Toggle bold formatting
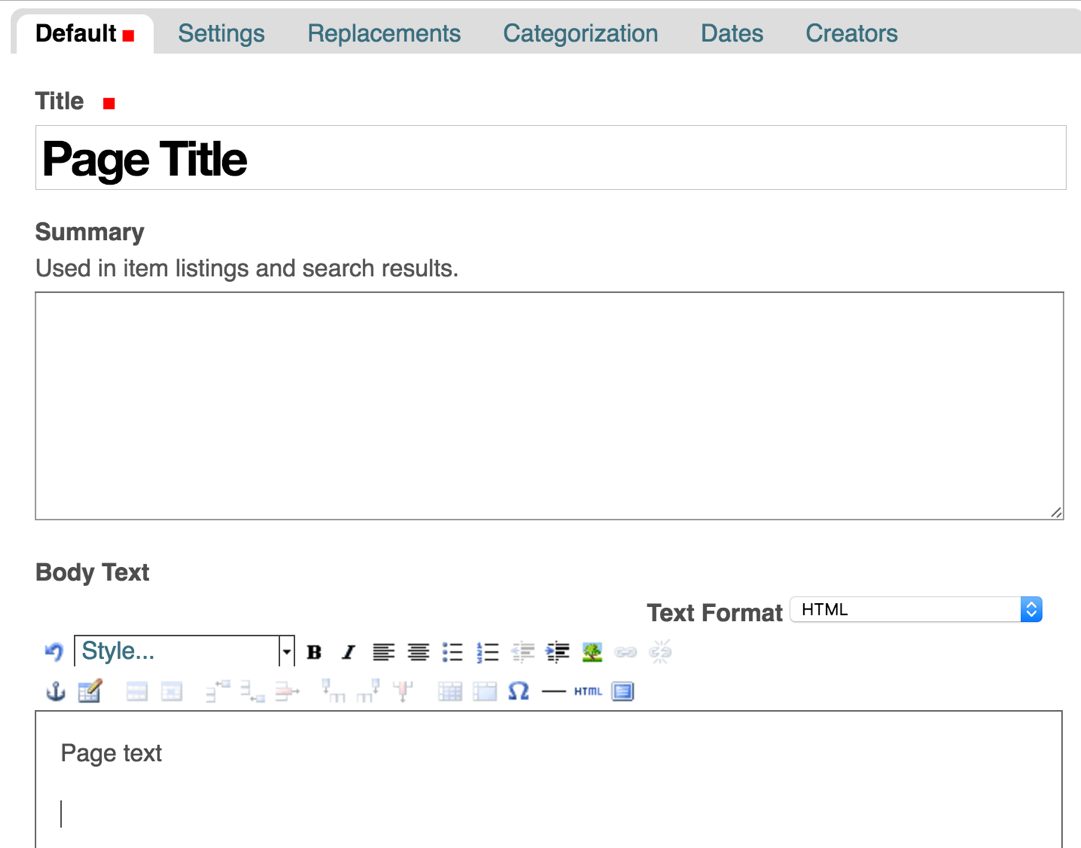Viewport: 1081px width, 848px height. [x=314, y=652]
